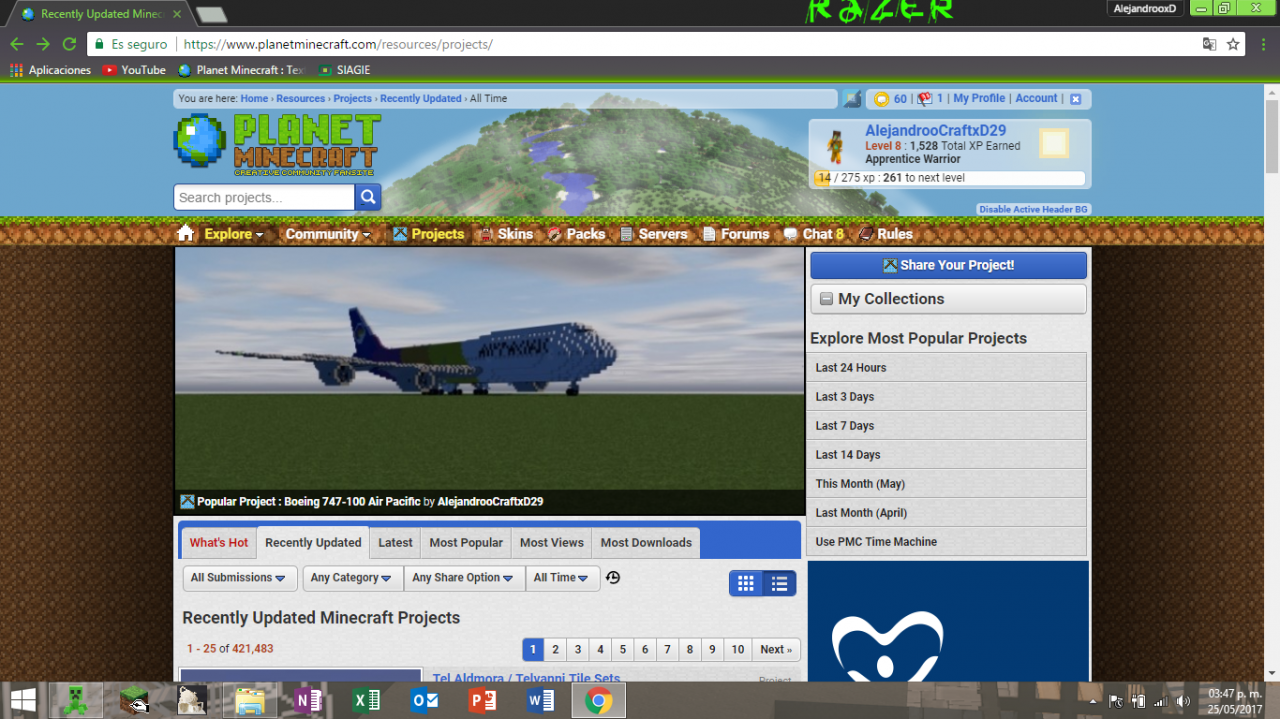Image resolution: width=1280 pixels, height=719 pixels.
Task: Click the Share Your Project button
Action: (x=948, y=266)
